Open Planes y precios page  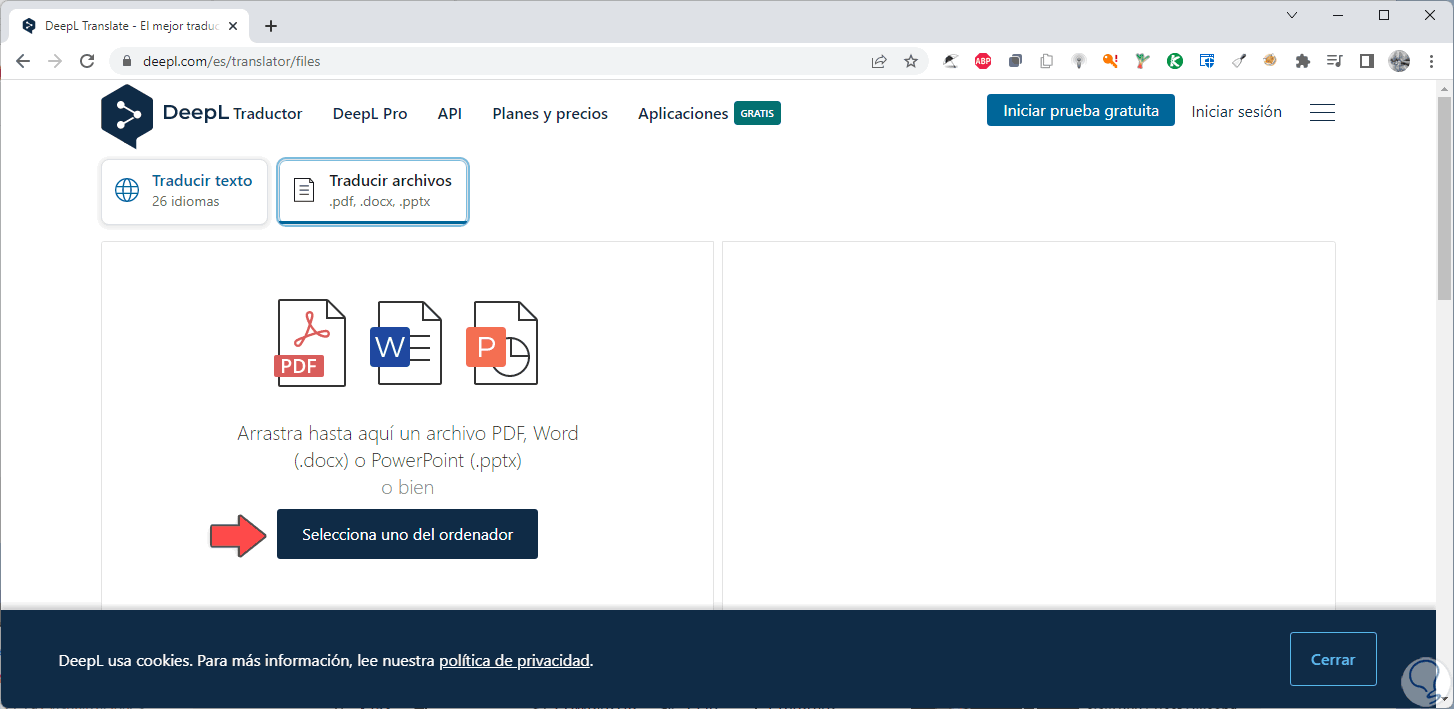pos(550,114)
